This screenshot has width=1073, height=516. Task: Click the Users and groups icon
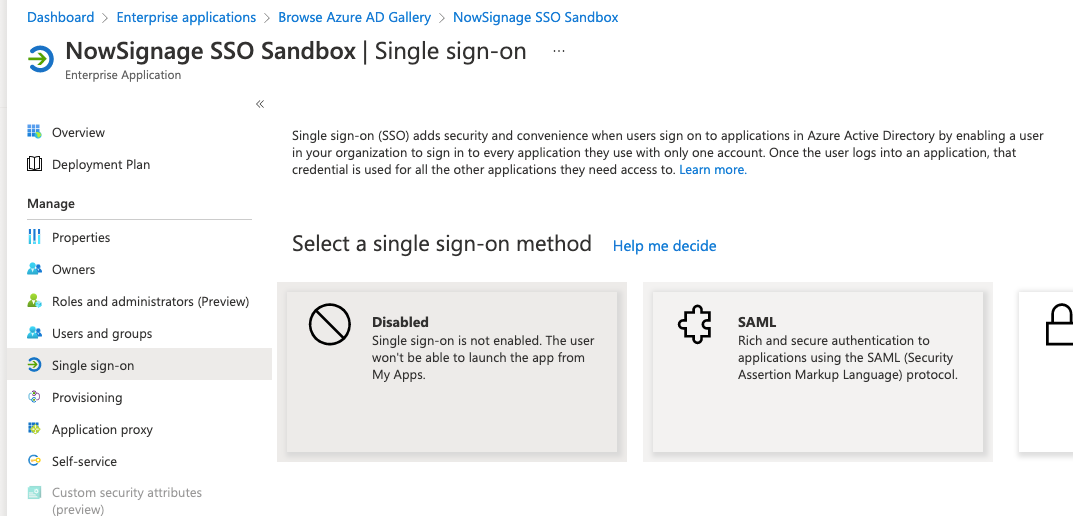tap(34, 333)
